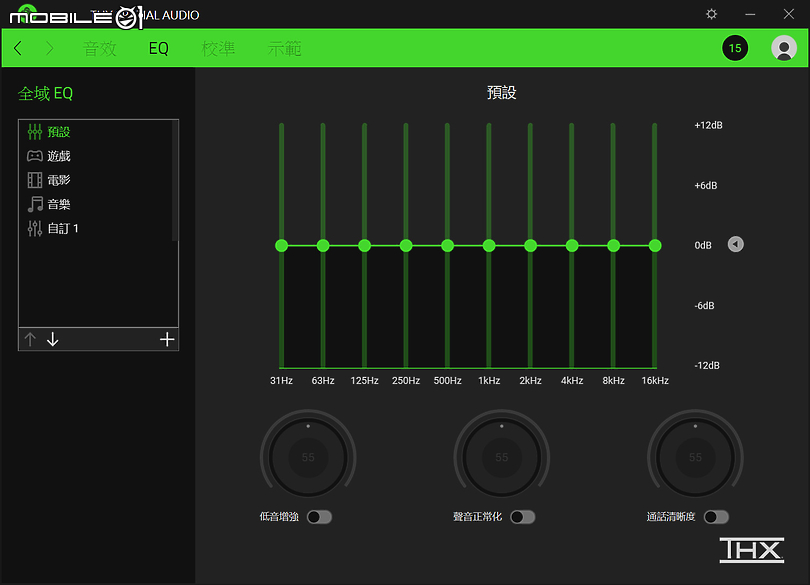The height and width of the screenshot is (585, 810).
Task: Click the 預設 preset sliders icon
Action: [x=35, y=132]
